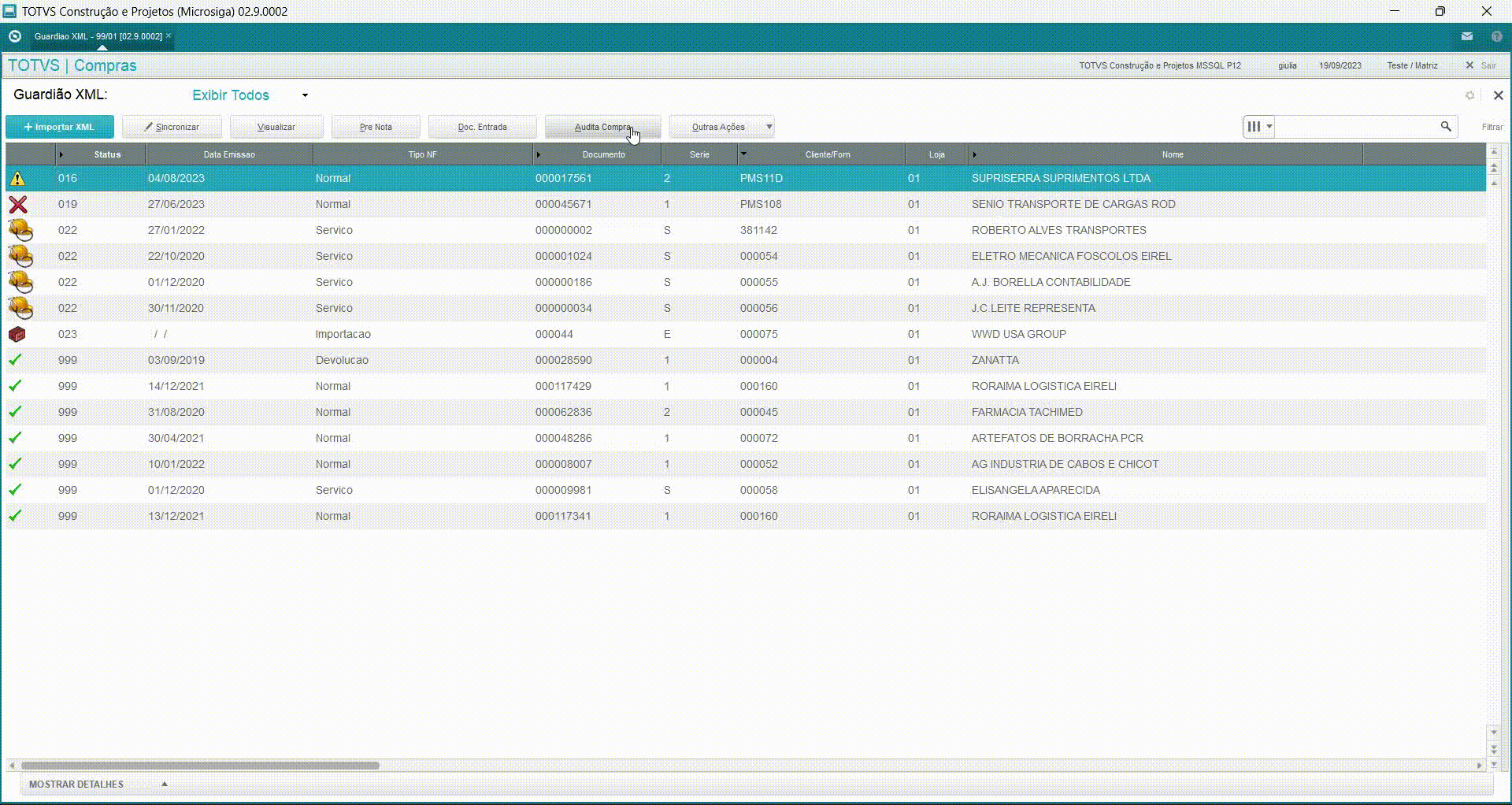Screen dimensions: 1512x805
Task: Select cell SENIO TRANSPORTE DE CARGAS ROD
Action: 1073,204
